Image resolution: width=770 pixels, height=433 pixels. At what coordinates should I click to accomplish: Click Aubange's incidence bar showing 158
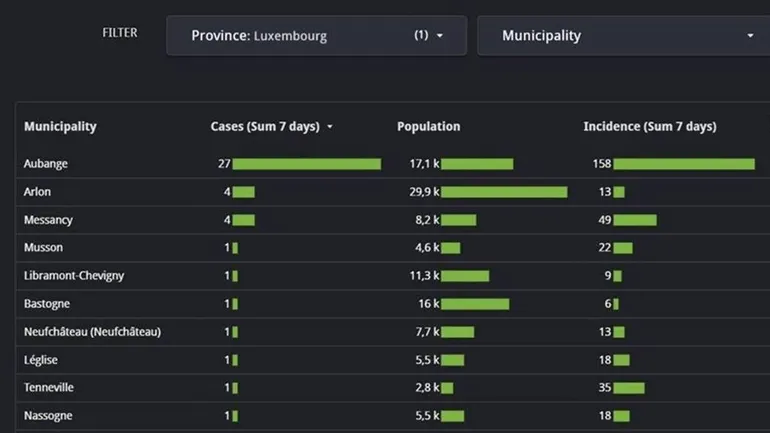(683, 164)
